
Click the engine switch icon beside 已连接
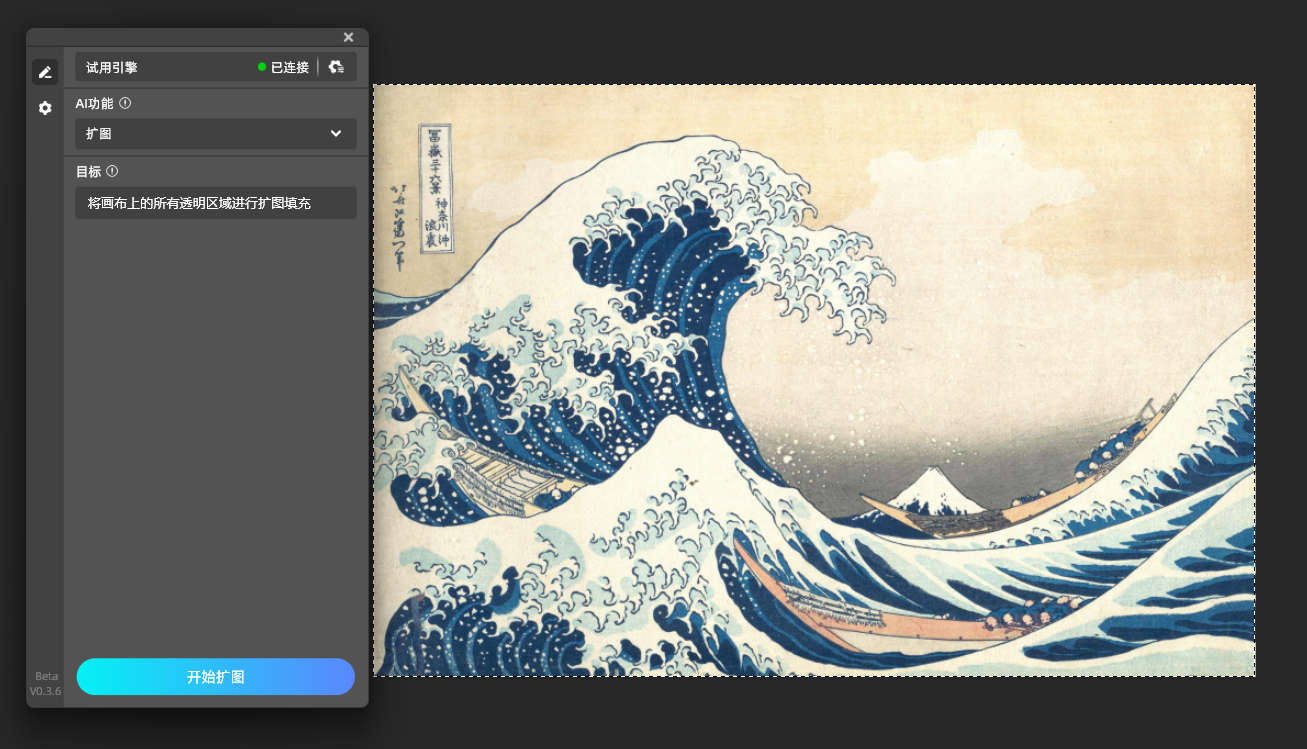(337, 67)
